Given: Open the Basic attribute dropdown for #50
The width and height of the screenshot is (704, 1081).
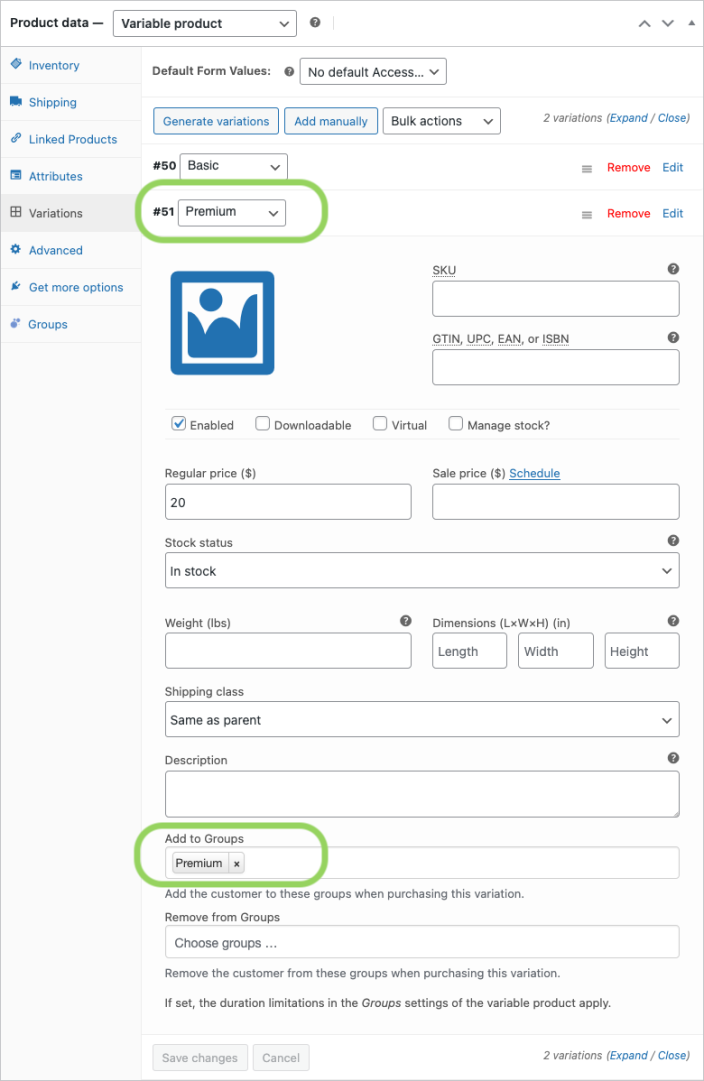Looking at the screenshot, I should pos(234,166).
